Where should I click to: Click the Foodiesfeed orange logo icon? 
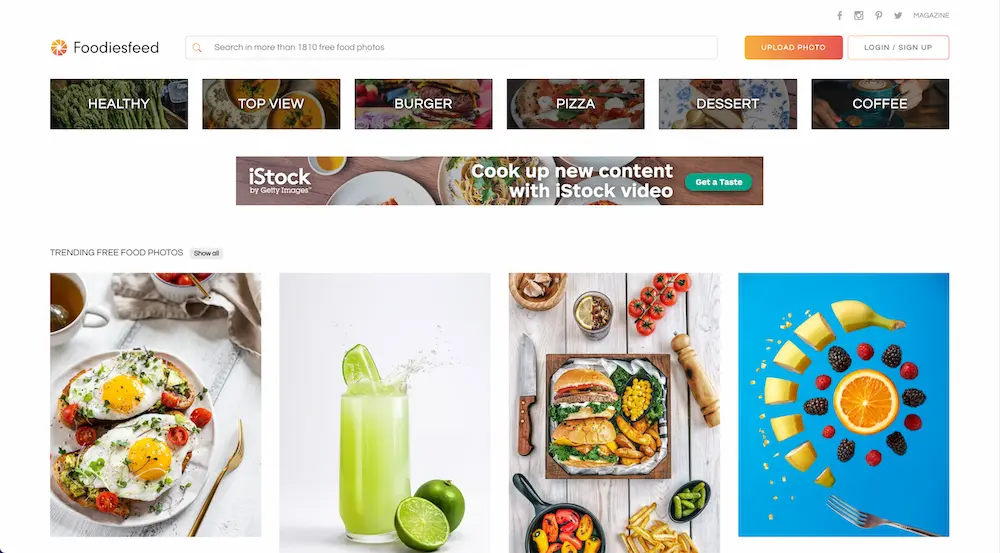pos(59,47)
